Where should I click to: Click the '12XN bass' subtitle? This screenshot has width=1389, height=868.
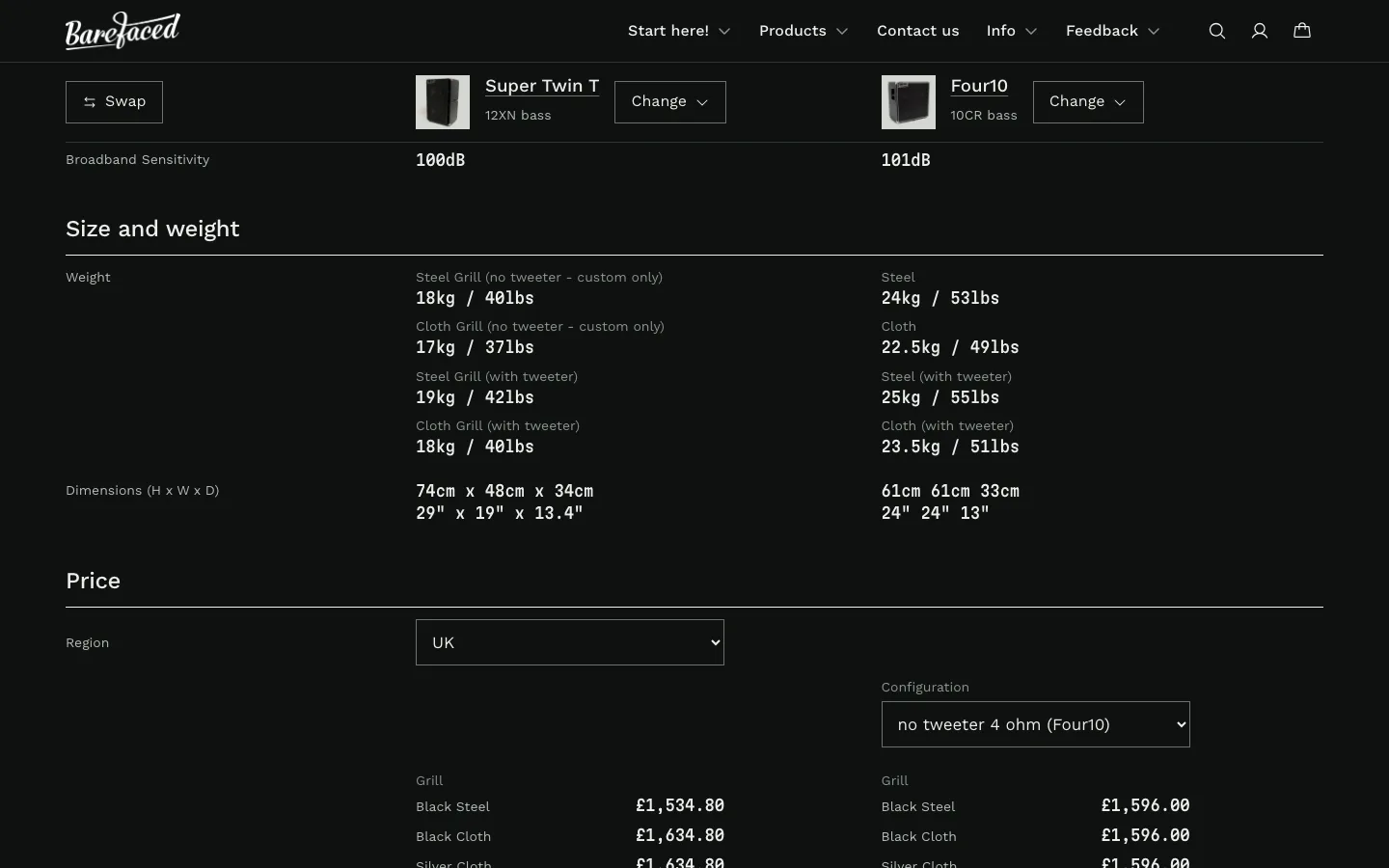point(518,115)
